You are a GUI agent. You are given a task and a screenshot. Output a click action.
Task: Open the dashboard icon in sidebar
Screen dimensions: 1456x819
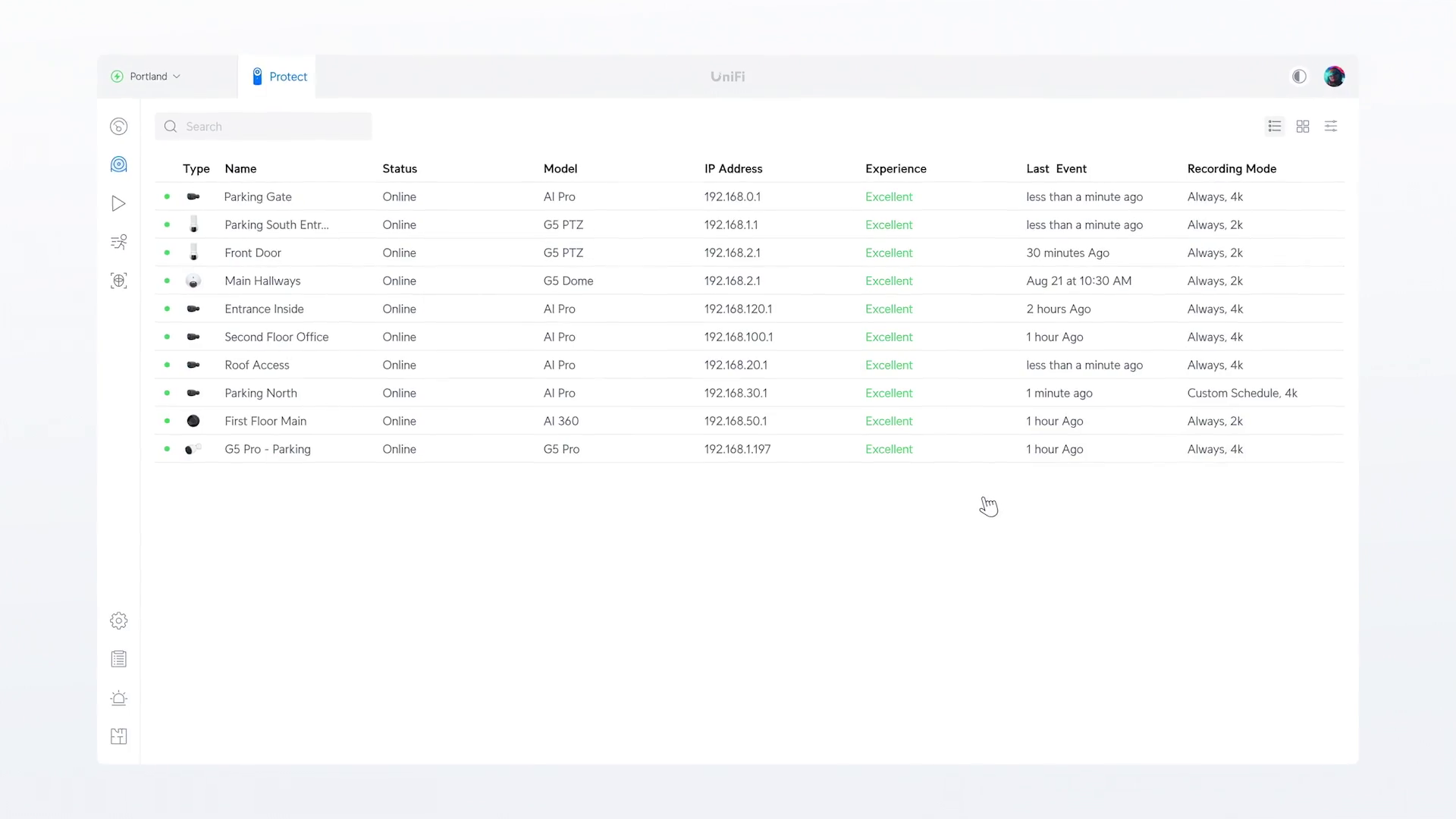pyautogui.click(x=118, y=127)
